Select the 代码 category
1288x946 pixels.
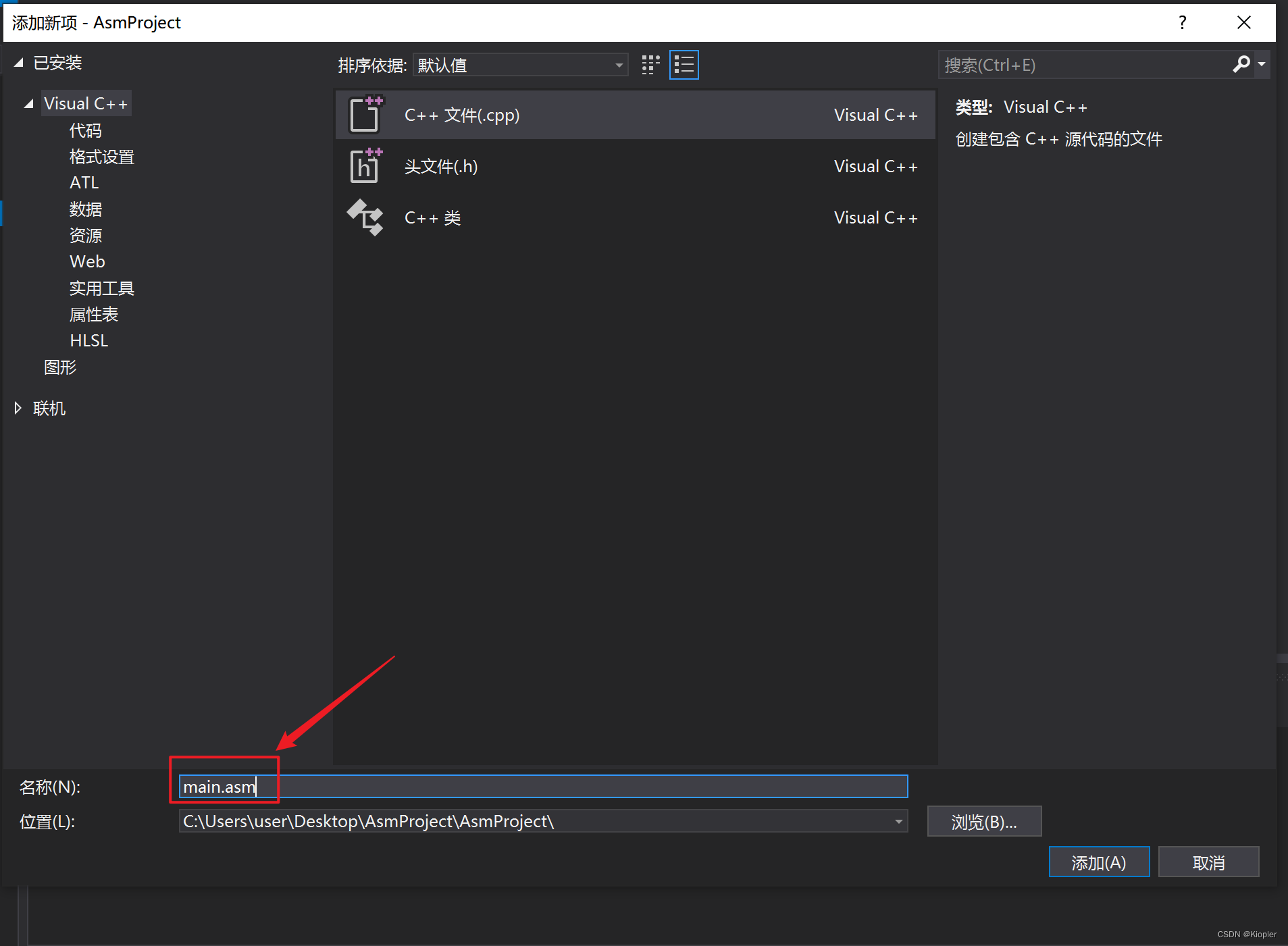click(86, 130)
